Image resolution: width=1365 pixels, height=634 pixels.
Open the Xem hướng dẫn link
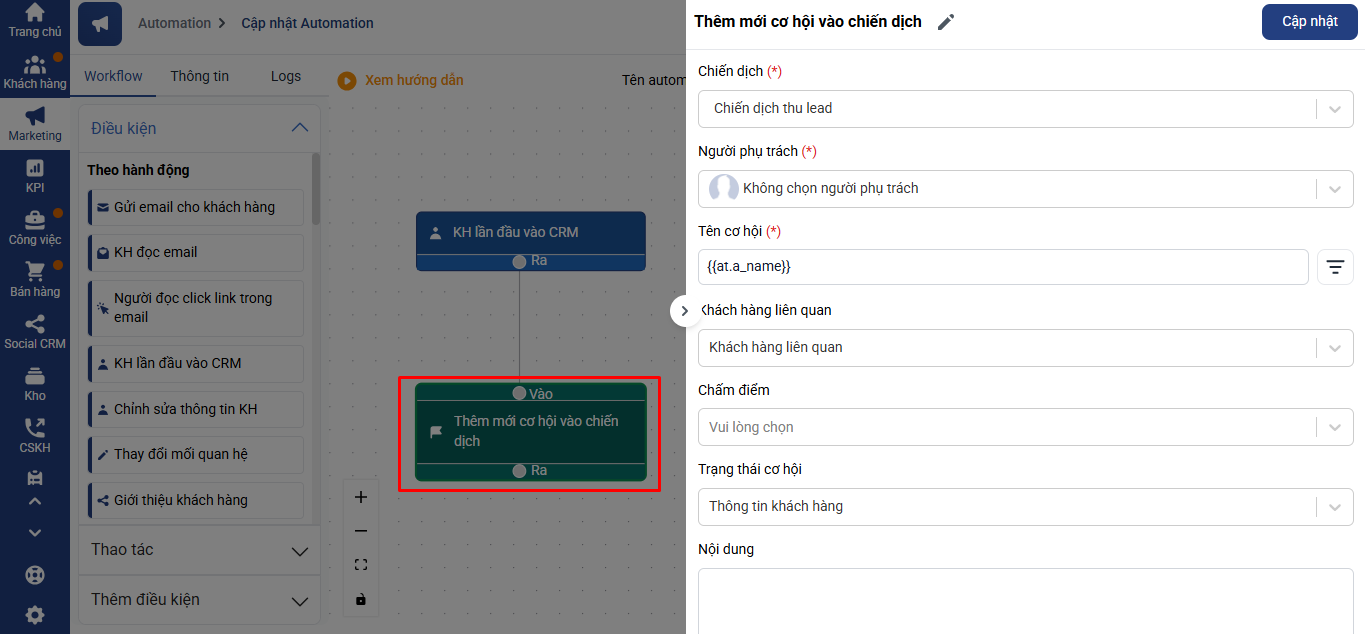[x=401, y=80]
